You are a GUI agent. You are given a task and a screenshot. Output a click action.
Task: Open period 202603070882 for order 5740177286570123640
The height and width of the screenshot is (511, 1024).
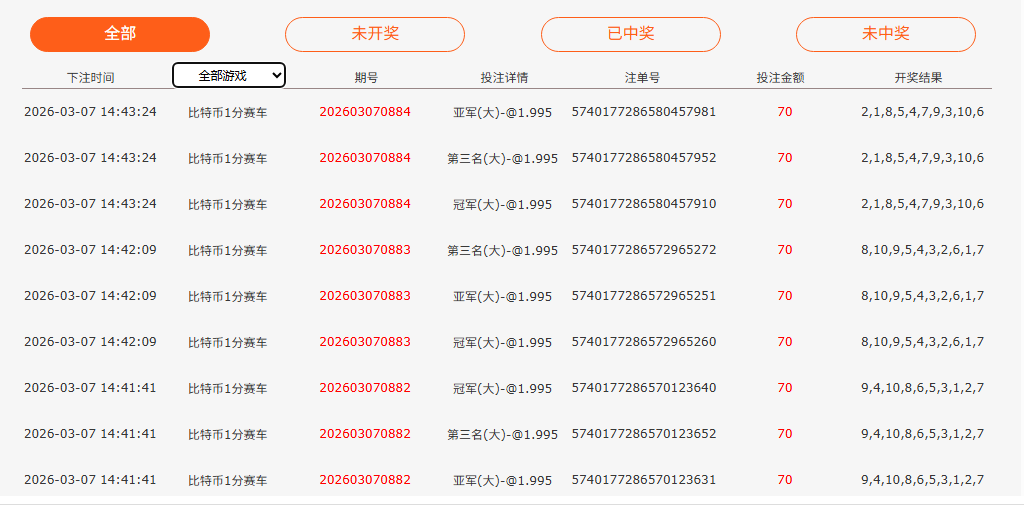tap(365, 388)
